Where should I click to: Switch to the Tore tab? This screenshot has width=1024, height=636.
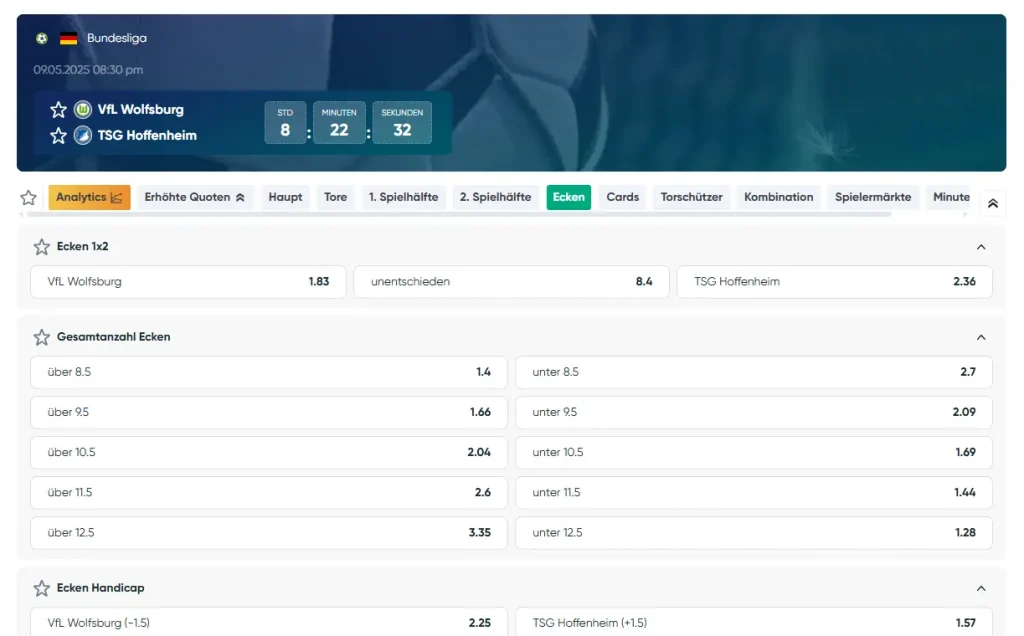click(336, 197)
